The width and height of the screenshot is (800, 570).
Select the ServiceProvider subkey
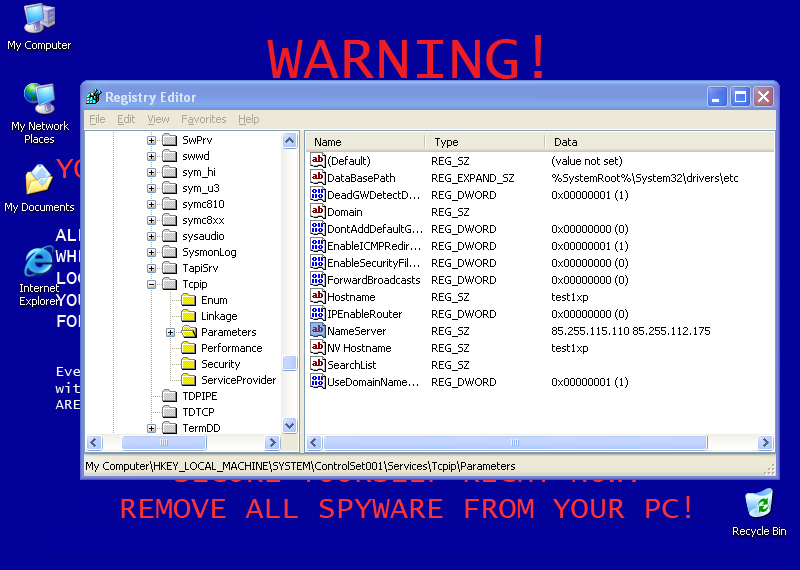238,380
